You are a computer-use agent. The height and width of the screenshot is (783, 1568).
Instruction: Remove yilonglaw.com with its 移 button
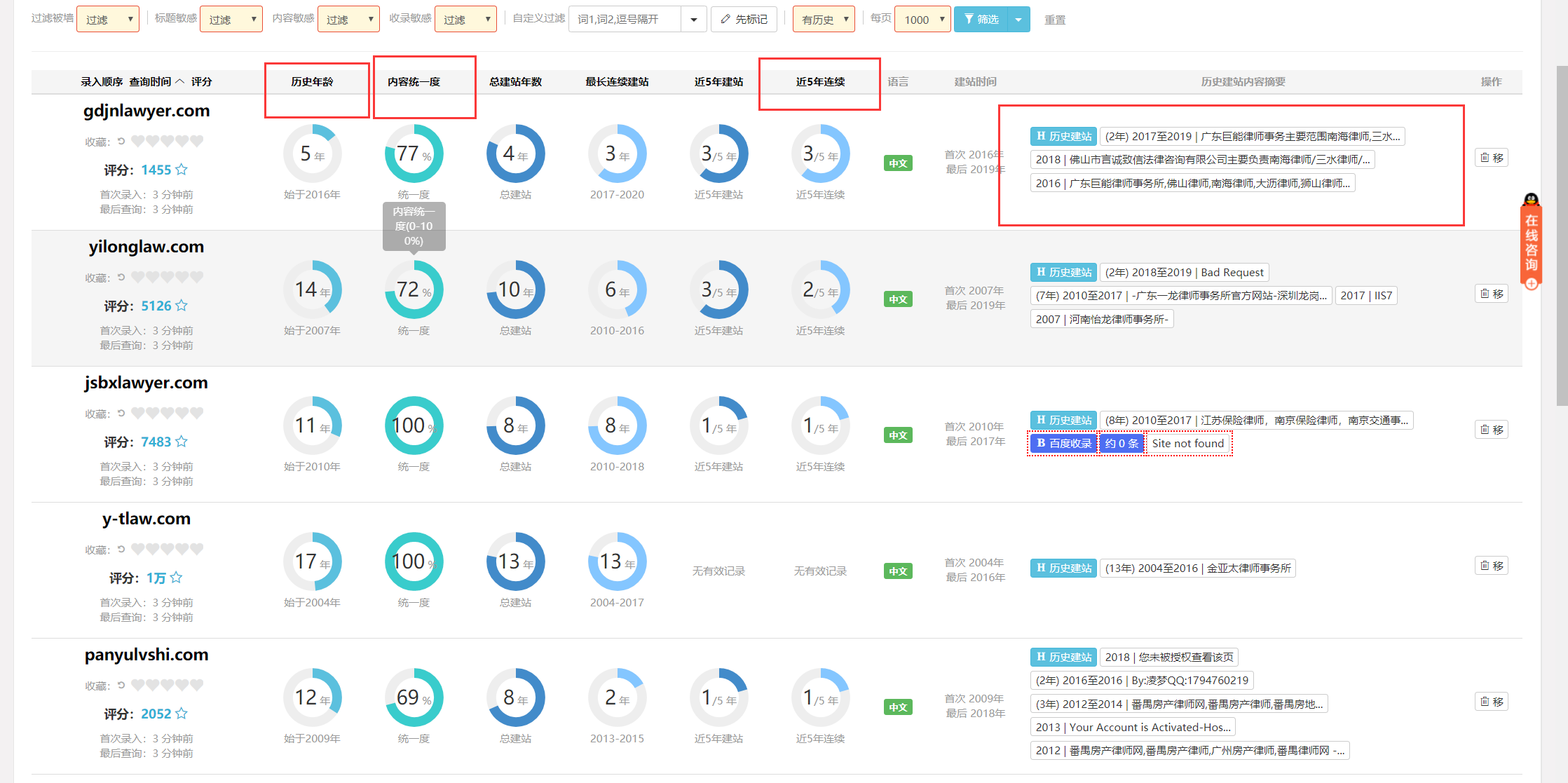click(1492, 294)
